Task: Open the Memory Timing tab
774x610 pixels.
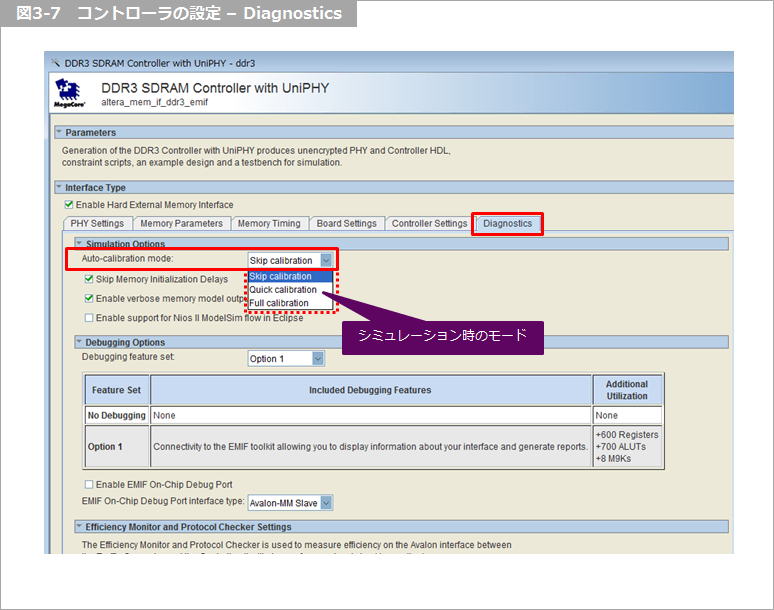Action: click(269, 224)
